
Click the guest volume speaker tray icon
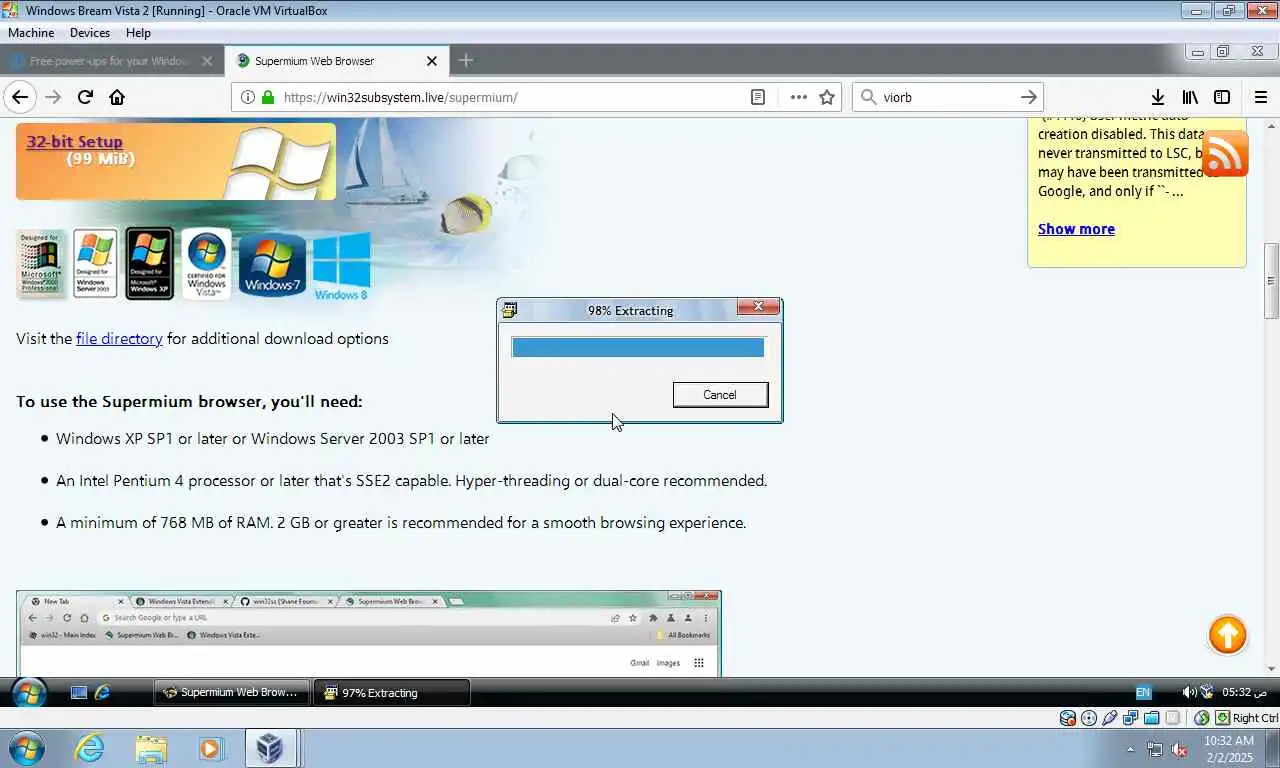pos(1189,692)
